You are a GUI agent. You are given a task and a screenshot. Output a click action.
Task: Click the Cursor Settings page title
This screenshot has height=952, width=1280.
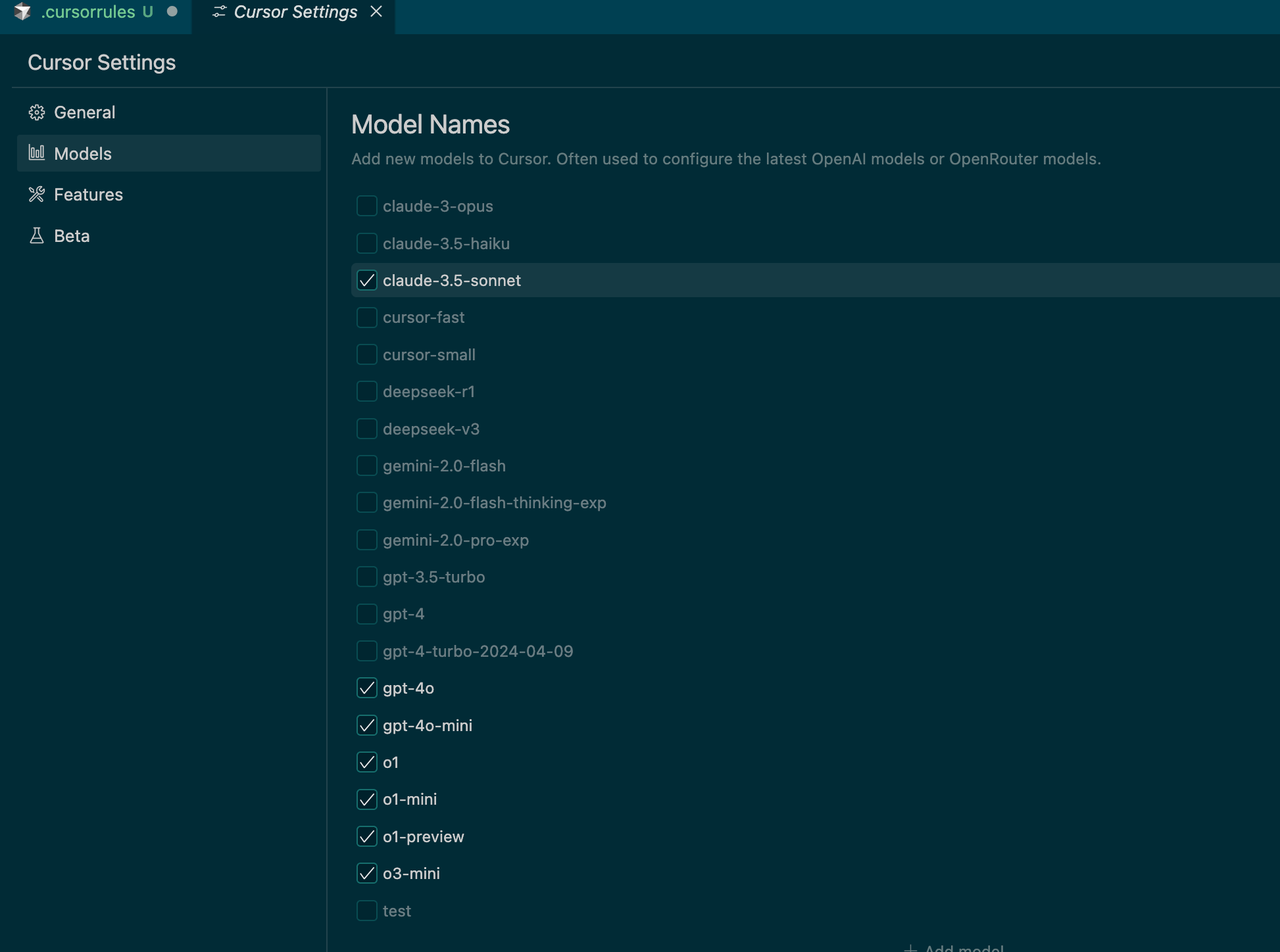[102, 62]
